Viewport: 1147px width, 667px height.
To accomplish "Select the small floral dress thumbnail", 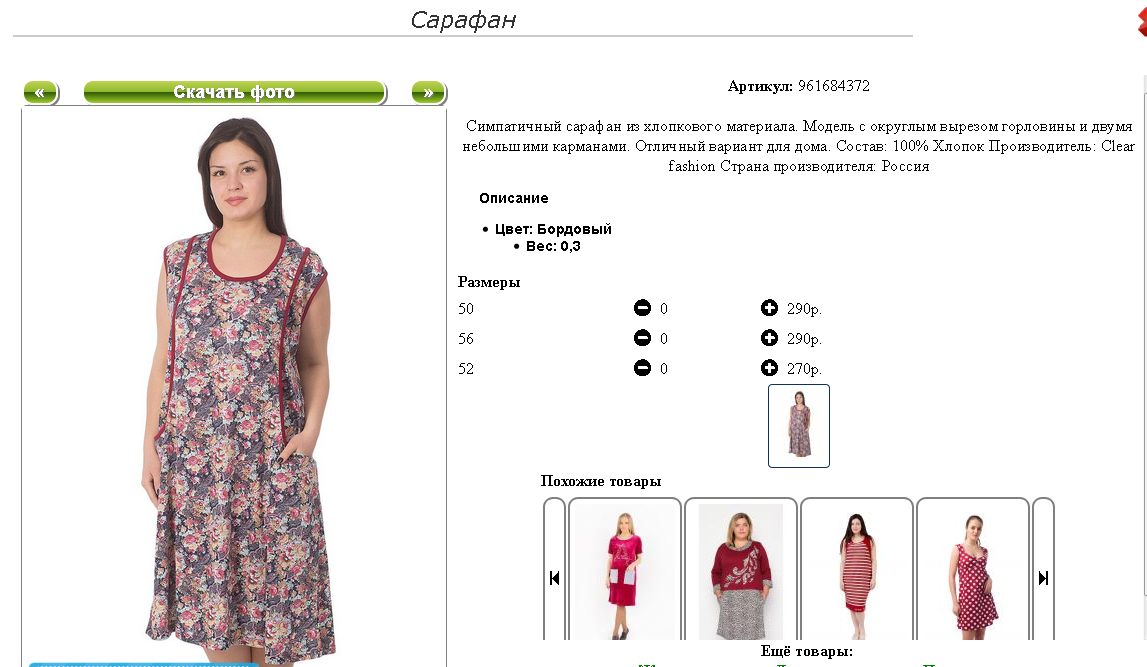I will pyautogui.click(x=799, y=426).
